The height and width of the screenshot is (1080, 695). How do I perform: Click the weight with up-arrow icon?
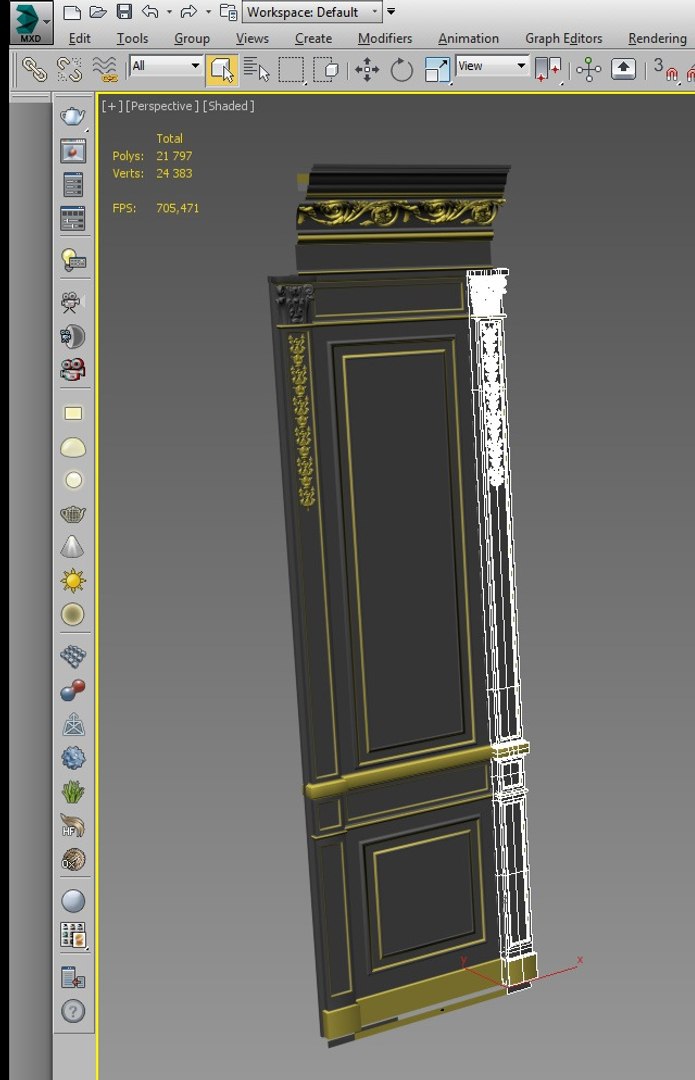click(73, 725)
